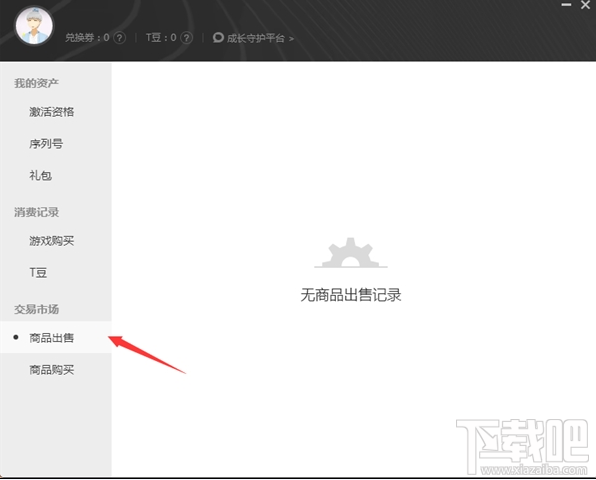View 游戏购买 records
Screen dimensions: 596x480
(52, 241)
